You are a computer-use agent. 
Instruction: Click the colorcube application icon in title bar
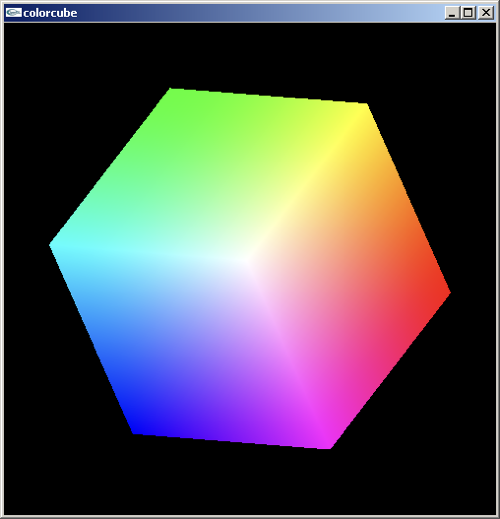13,13
